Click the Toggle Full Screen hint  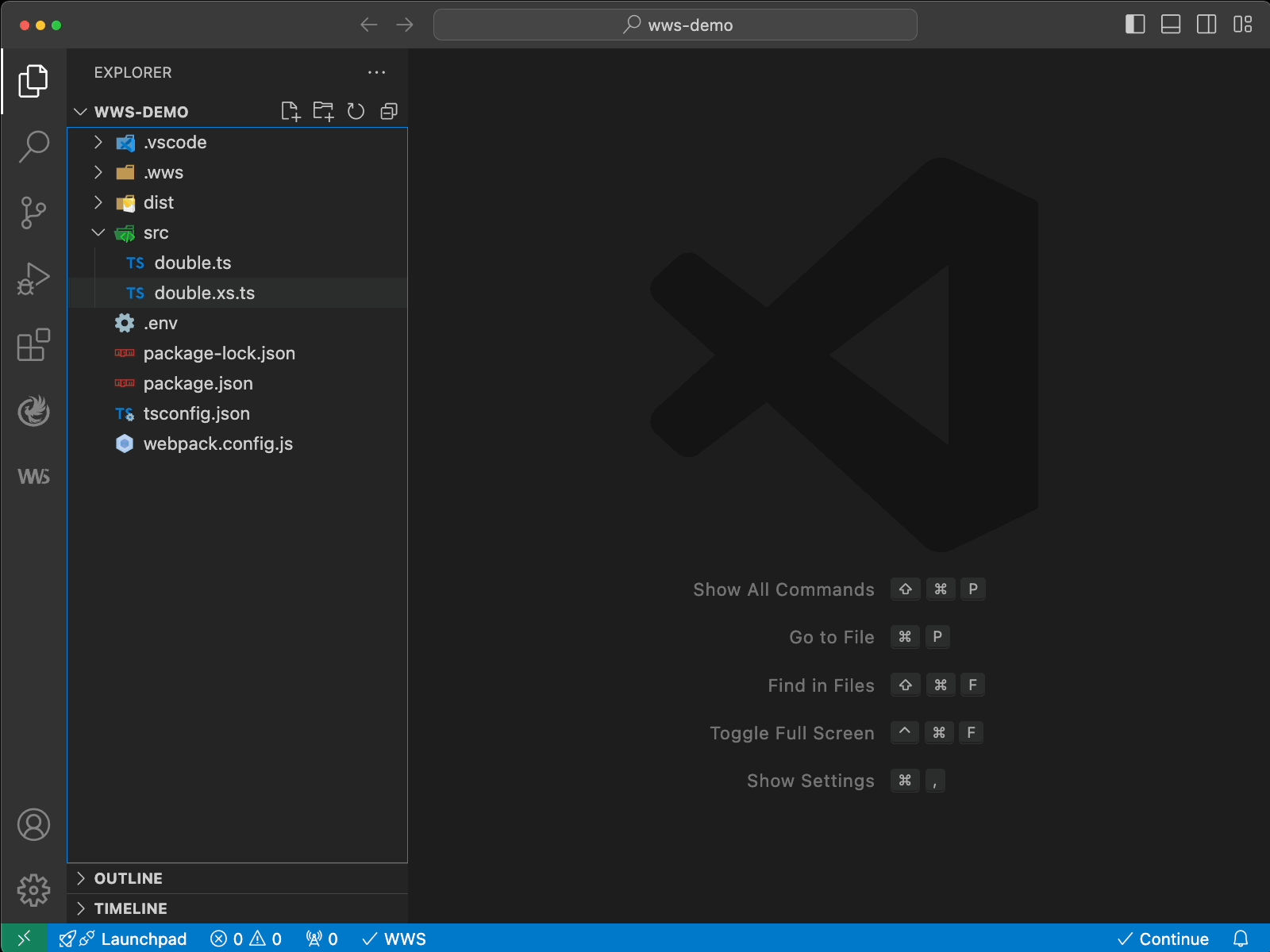tap(791, 733)
